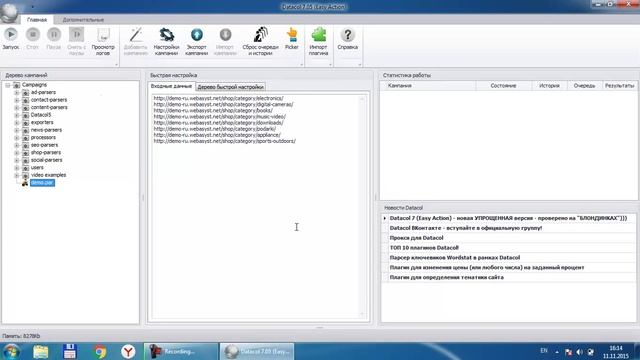The height and width of the screenshot is (360, 640).
Task: Launch the Picker tool
Action: pyautogui.click(x=292, y=35)
